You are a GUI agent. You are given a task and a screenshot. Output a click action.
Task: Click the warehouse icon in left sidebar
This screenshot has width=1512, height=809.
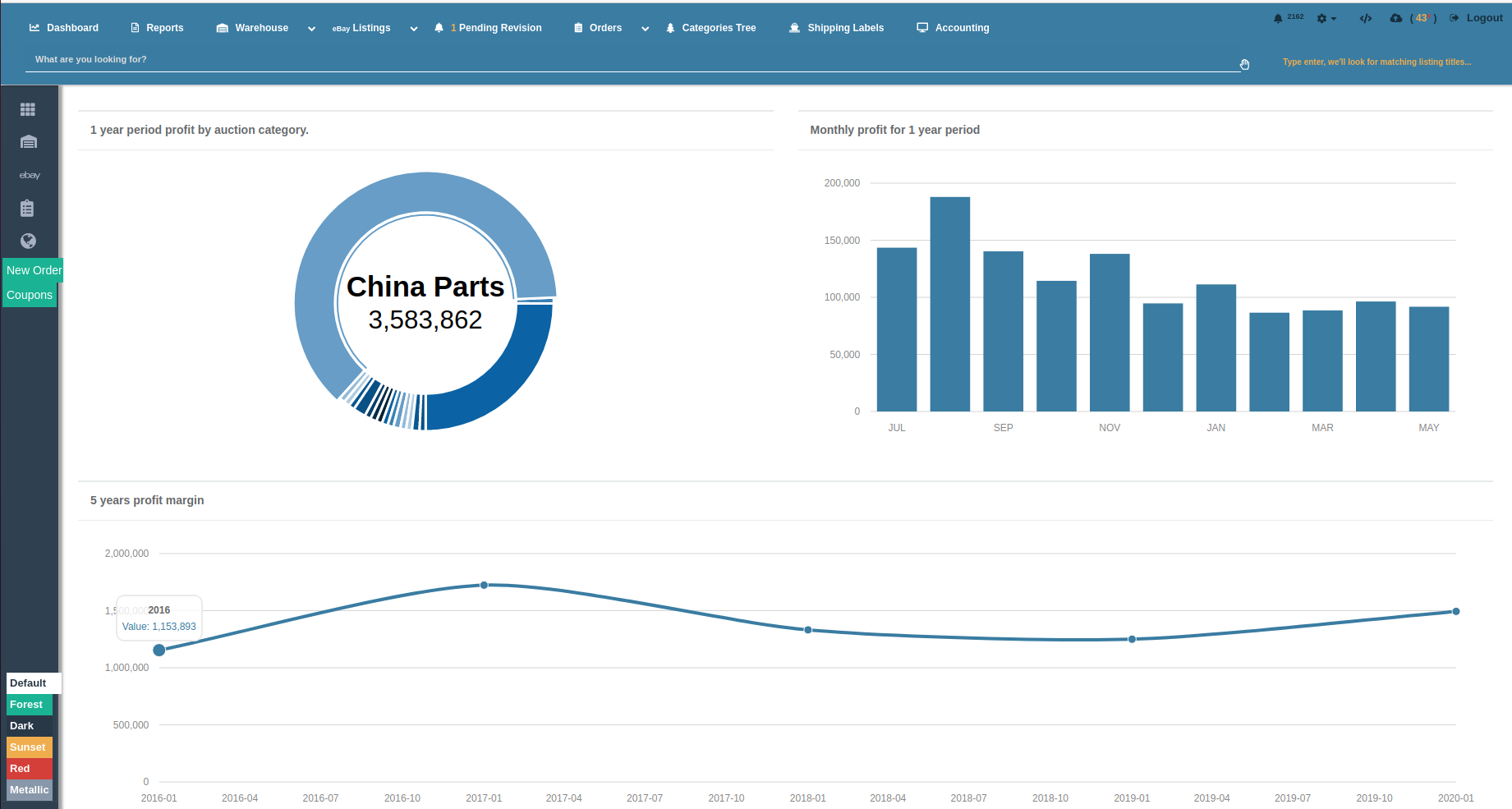(29, 142)
